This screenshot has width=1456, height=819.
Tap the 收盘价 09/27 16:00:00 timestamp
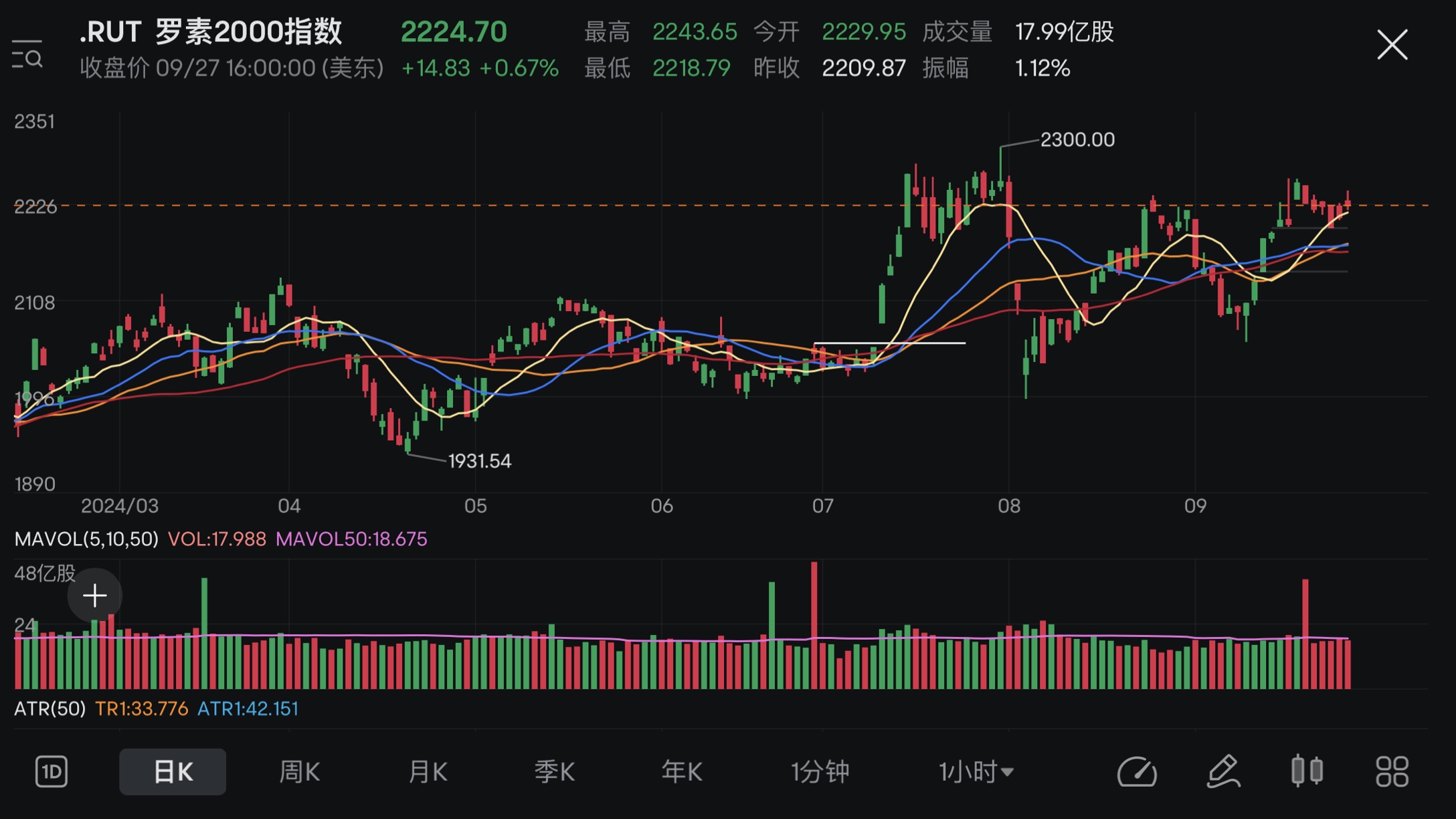(232, 68)
